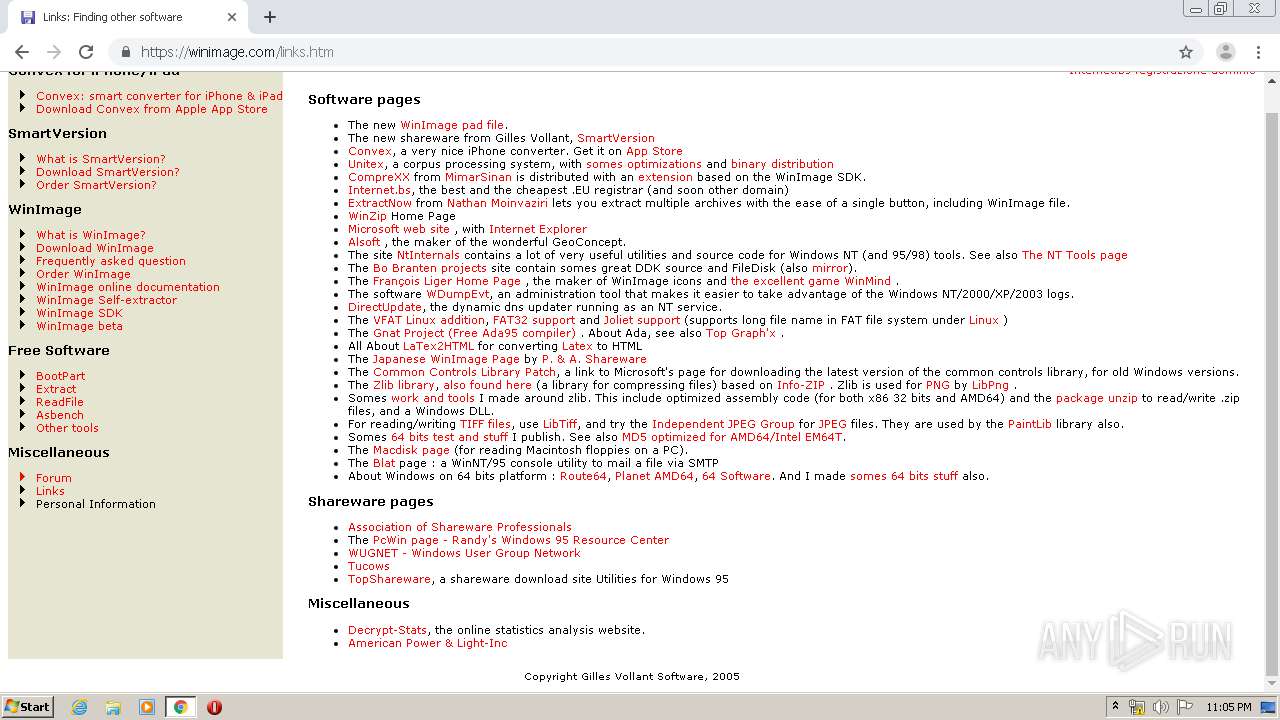Open Internet Explorer from taskbar
This screenshot has height=720, width=1280.
(x=80, y=707)
